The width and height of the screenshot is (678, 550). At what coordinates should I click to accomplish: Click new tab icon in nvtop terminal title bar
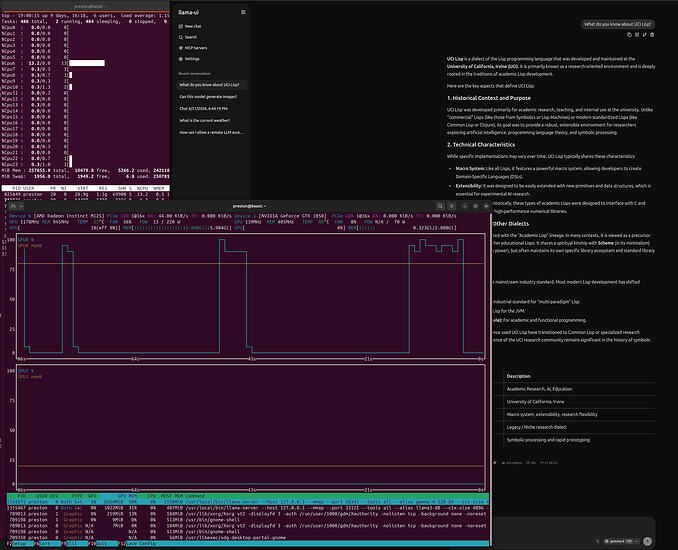(13, 206)
